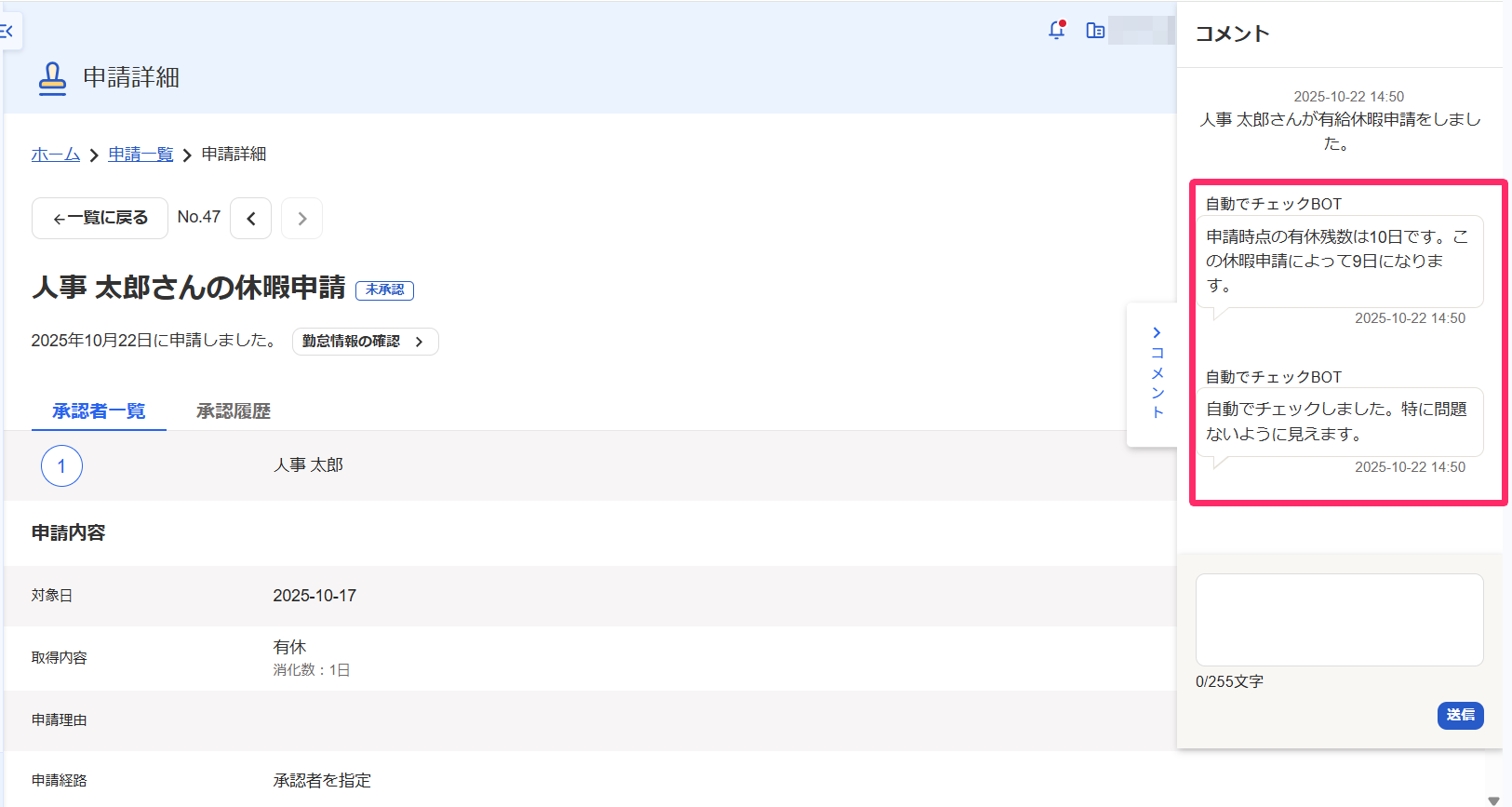Open the 申請一覧 breadcrumb link
The width and height of the screenshot is (1512, 807).
pyautogui.click(x=140, y=155)
